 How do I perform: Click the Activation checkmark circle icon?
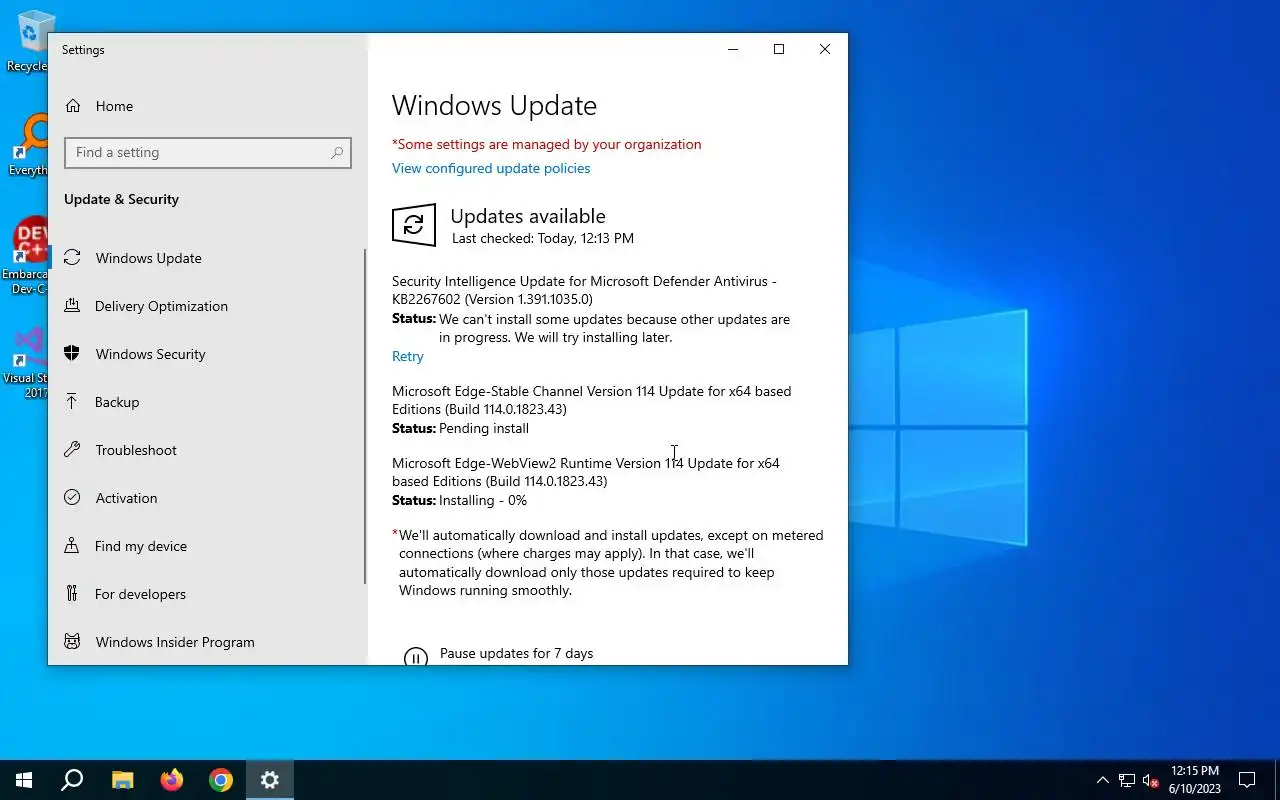pos(72,498)
